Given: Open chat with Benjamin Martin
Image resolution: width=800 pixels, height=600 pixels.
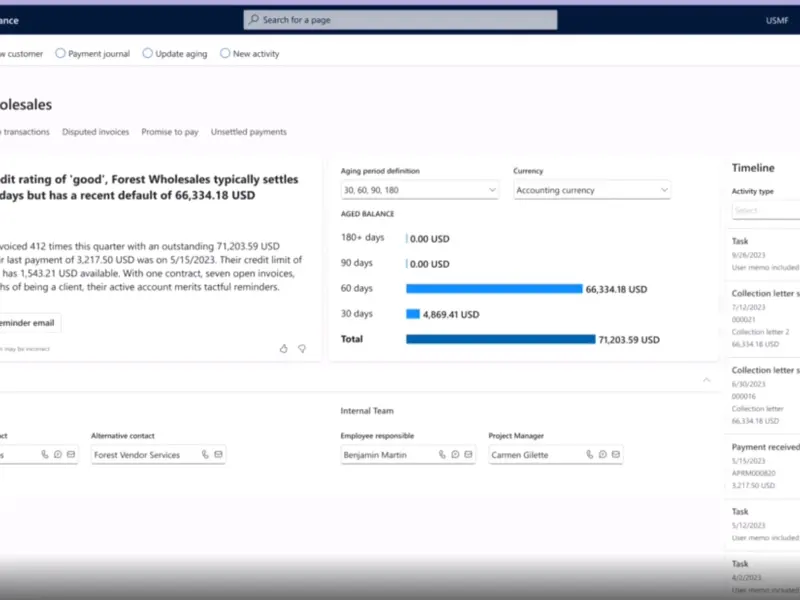Looking at the screenshot, I should pyautogui.click(x=454, y=455).
